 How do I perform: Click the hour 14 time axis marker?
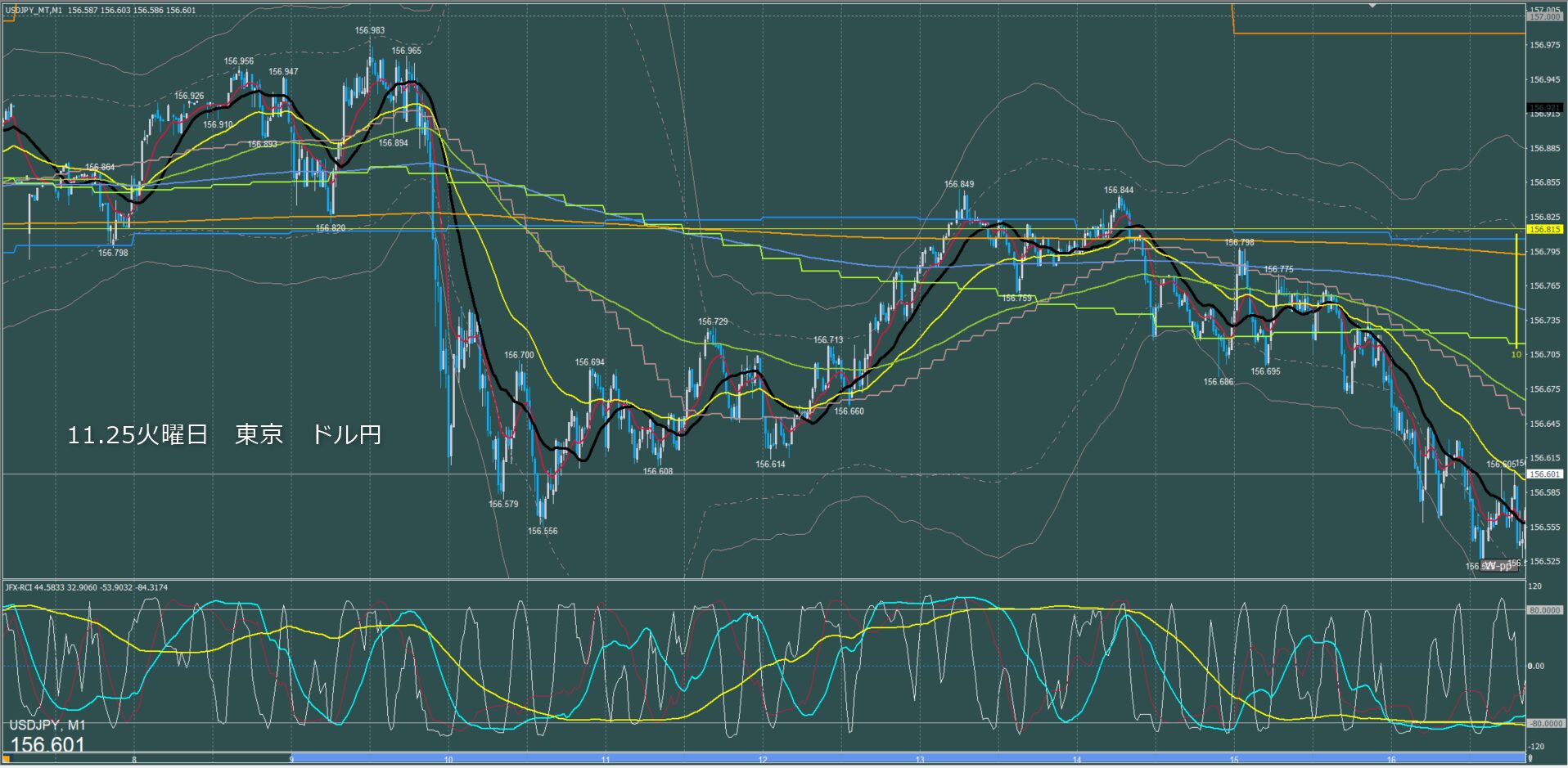tap(1077, 760)
